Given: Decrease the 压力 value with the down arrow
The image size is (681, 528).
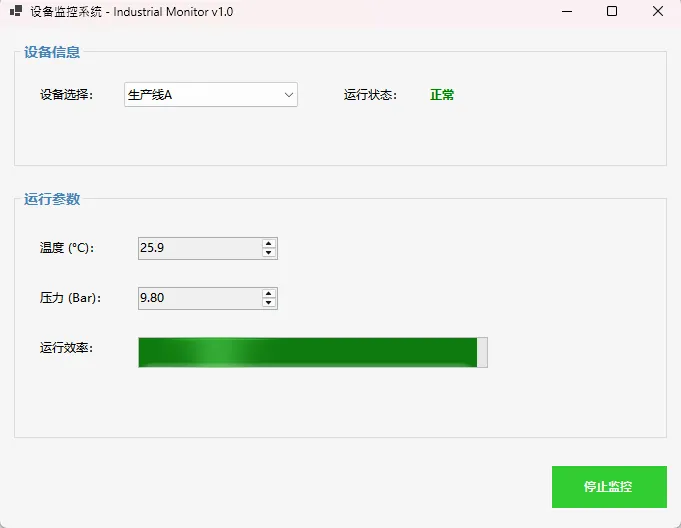Looking at the screenshot, I should (268, 303).
